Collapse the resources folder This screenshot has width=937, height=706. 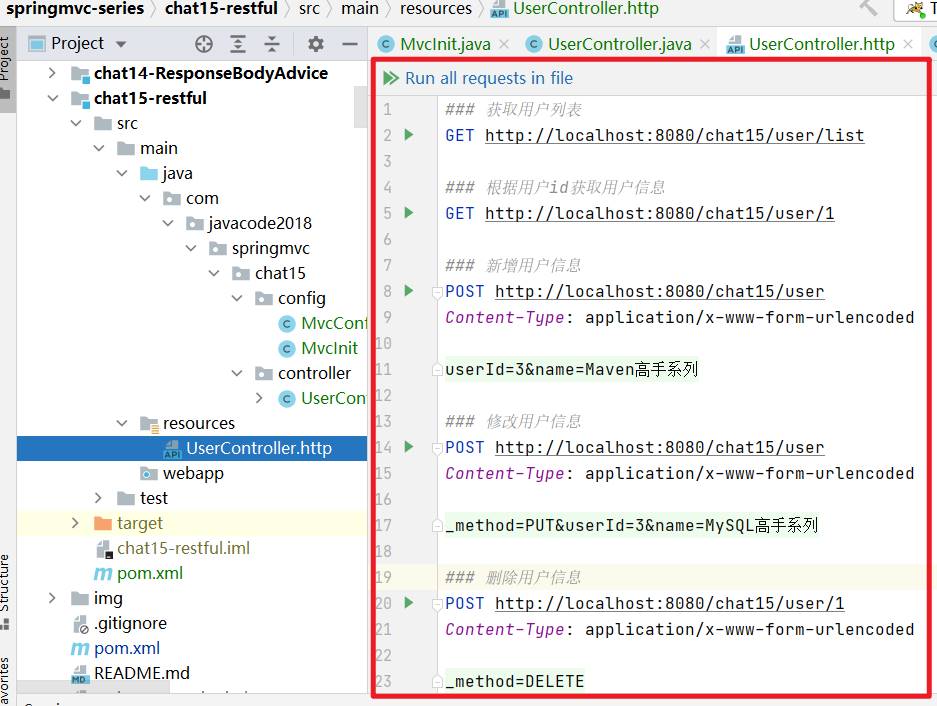(122, 423)
